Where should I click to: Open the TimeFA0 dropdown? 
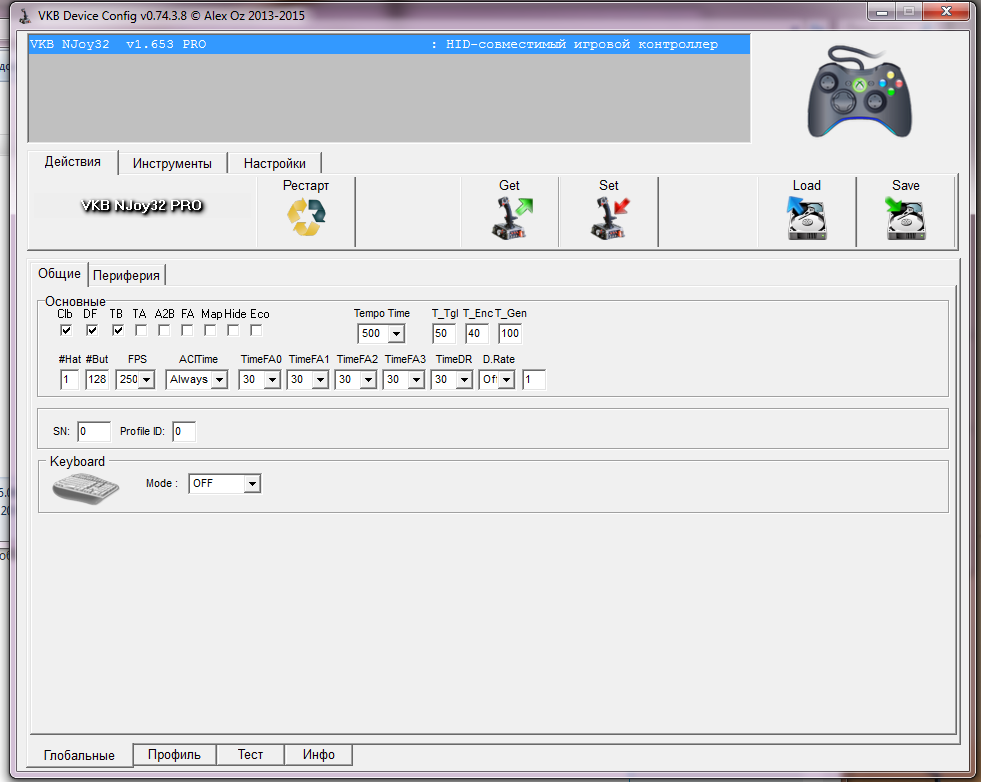[x=272, y=379]
